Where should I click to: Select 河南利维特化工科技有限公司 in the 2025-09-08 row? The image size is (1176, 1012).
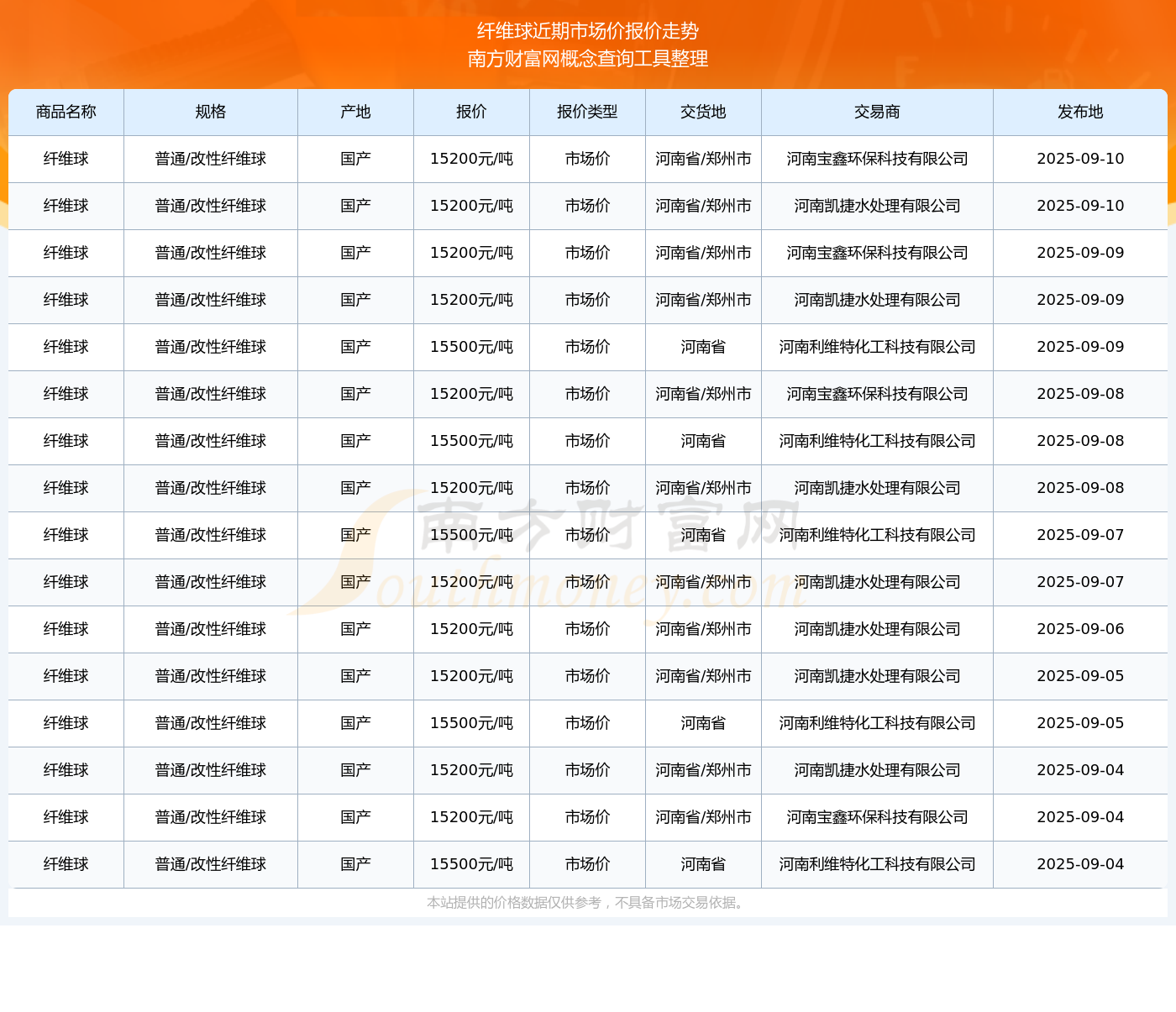[878, 441]
